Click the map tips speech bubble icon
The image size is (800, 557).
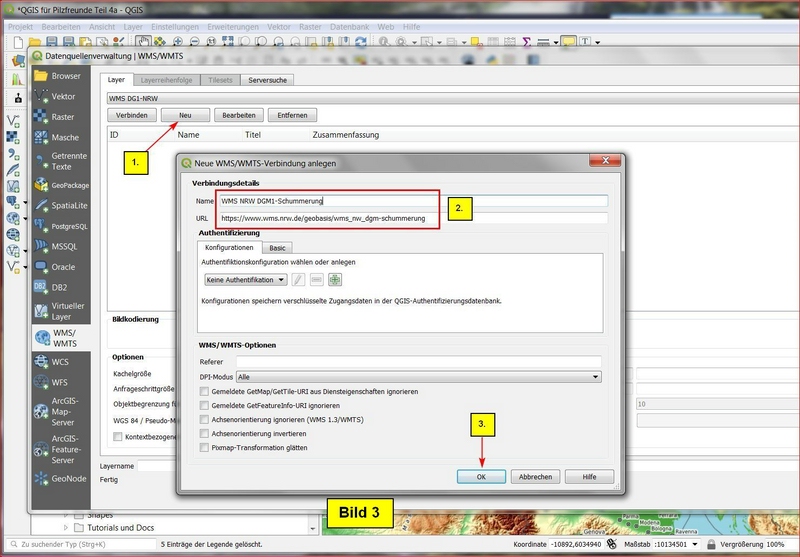[568, 42]
